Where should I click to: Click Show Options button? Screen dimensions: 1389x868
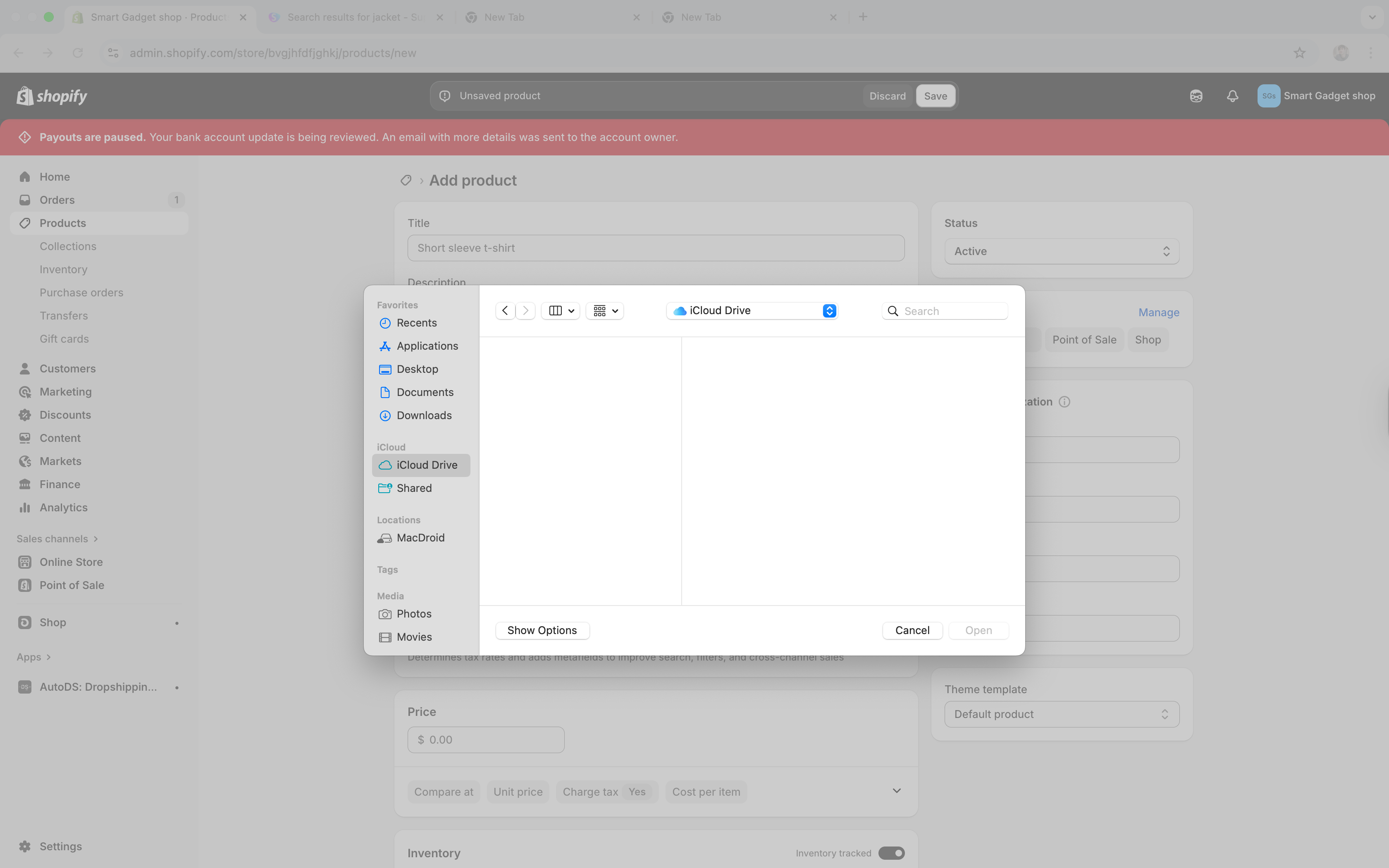[x=542, y=630]
